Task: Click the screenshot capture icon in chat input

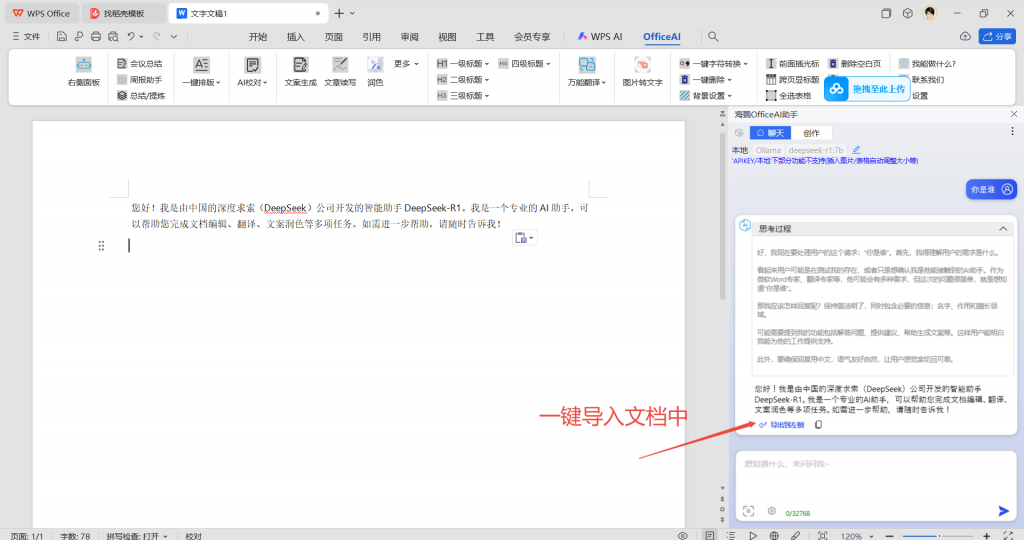Action: pos(748,511)
